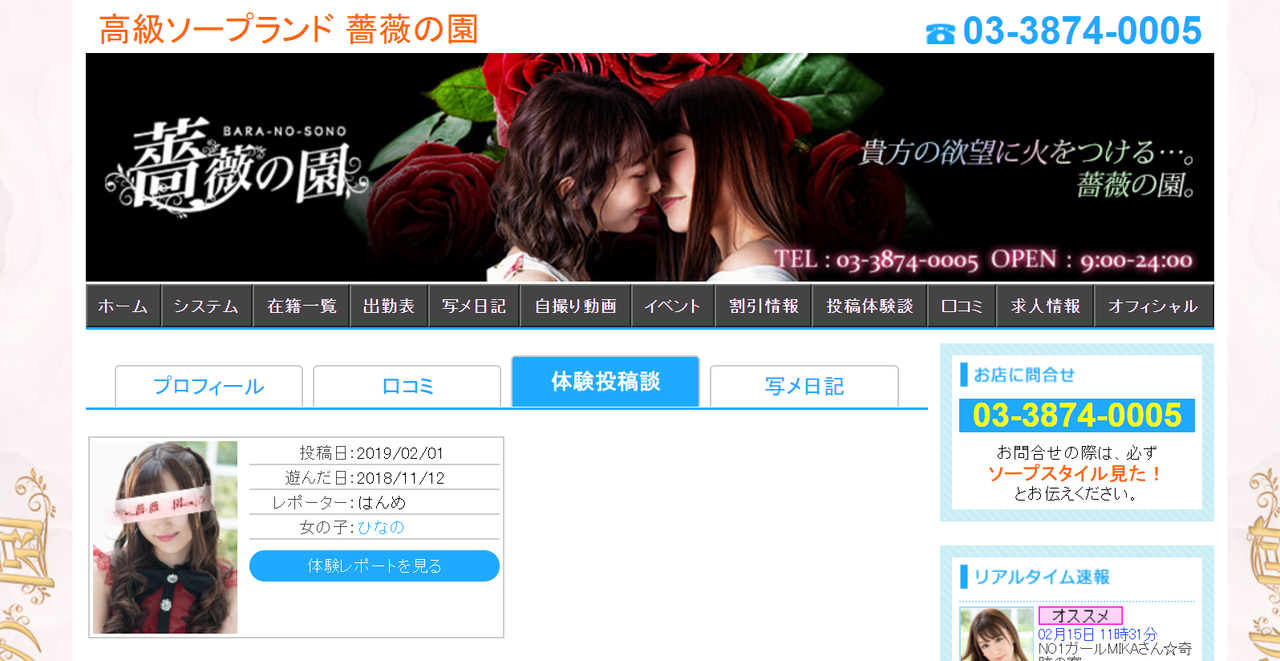Click the ひなの profile photo thumbnail

tap(165, 537)
